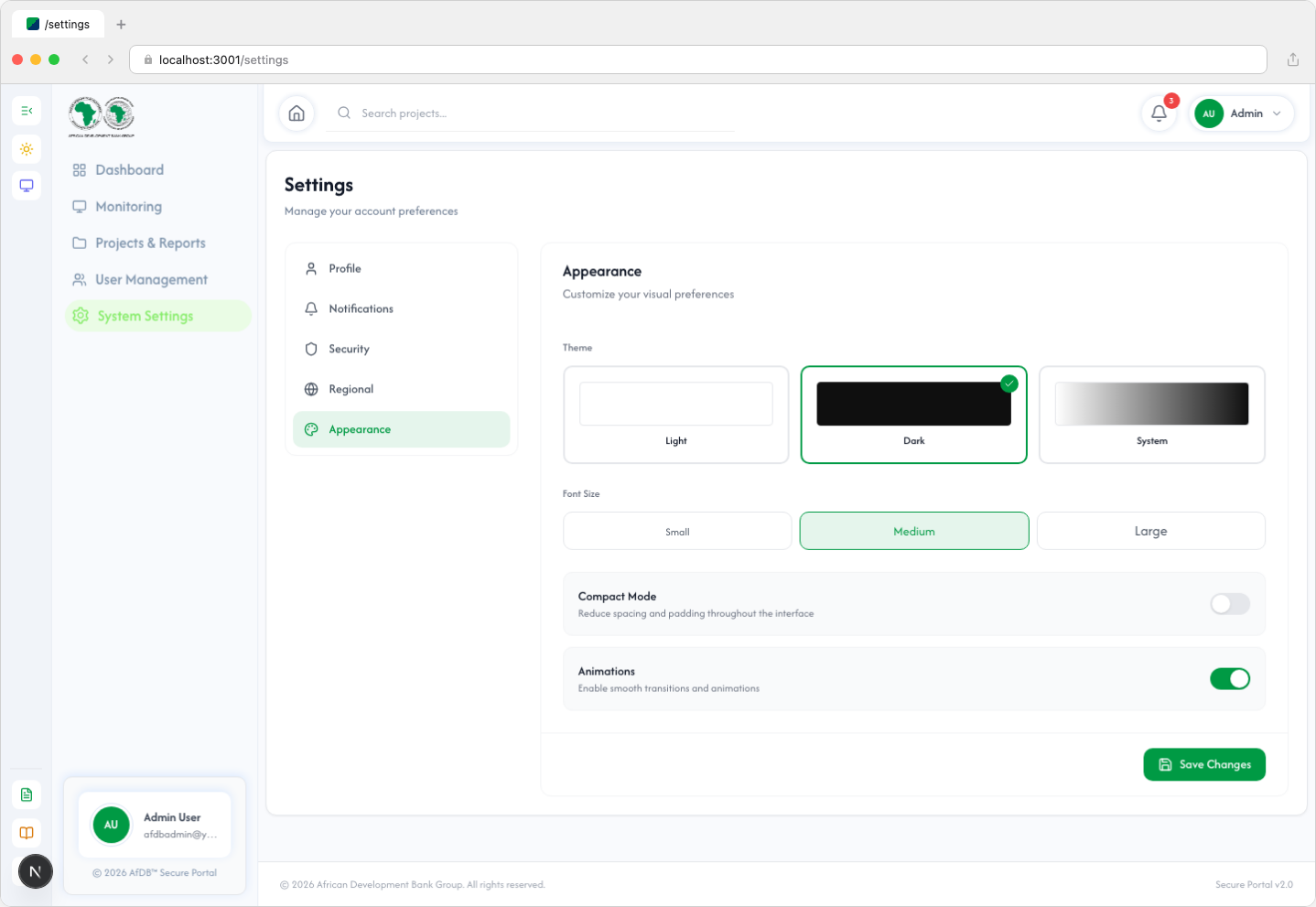Image resolution: width=1316 pixels, height=907 pixels.
Task: Choose the System gradient theme swatch
Action: (1152, 404)
